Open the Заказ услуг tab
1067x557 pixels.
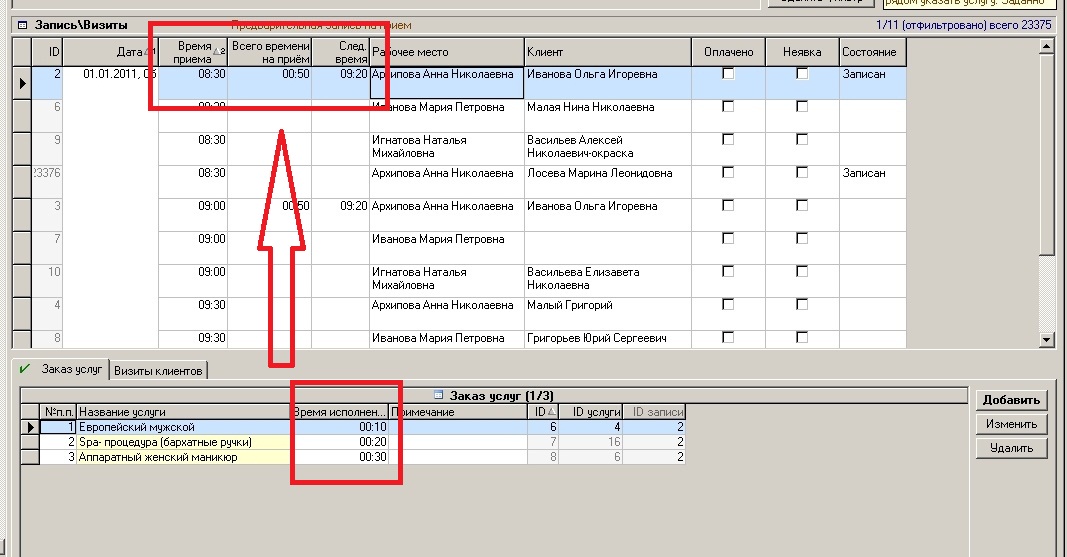click(68, 370)
